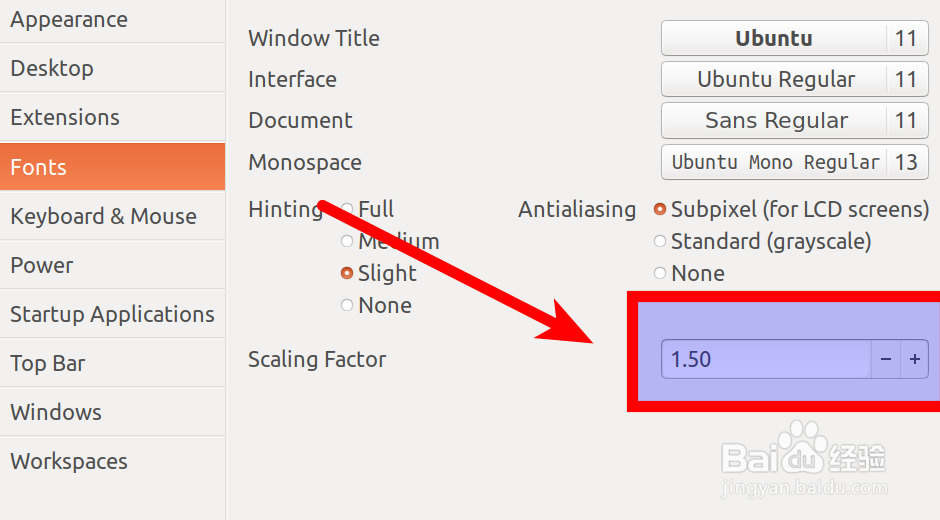This screenshot has width=940, height=520.
Task: Open Interface font chooser Ubuntu Regular
Action: click(794, 79)
